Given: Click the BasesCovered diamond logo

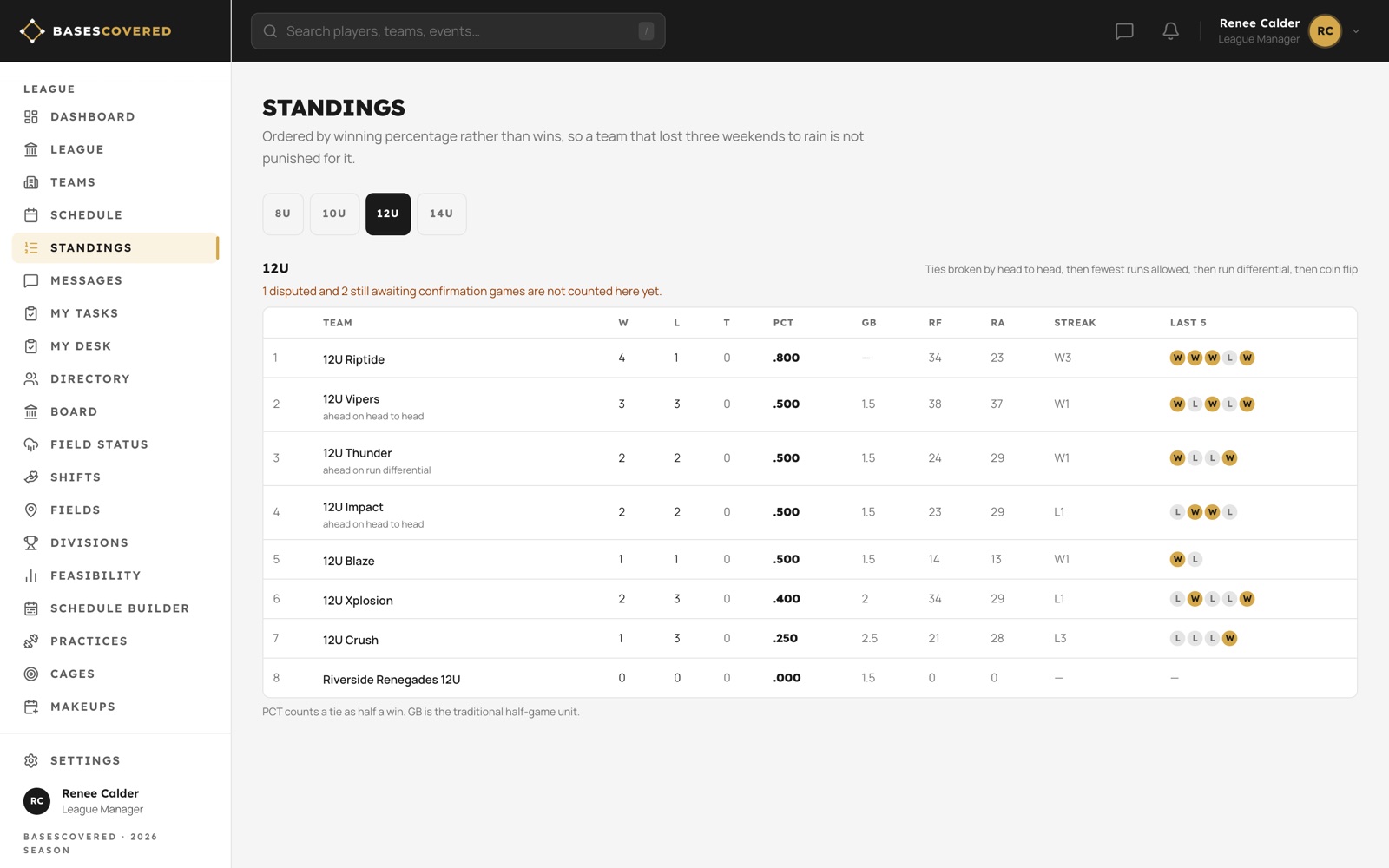Looking at the screenshot, I should coord(32,31).
